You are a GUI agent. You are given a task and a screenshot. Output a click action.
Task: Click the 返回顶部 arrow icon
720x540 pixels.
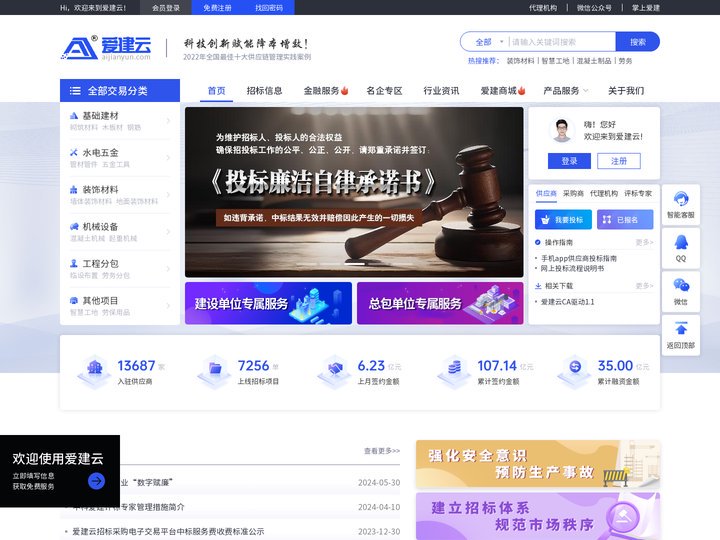(681, 329)
